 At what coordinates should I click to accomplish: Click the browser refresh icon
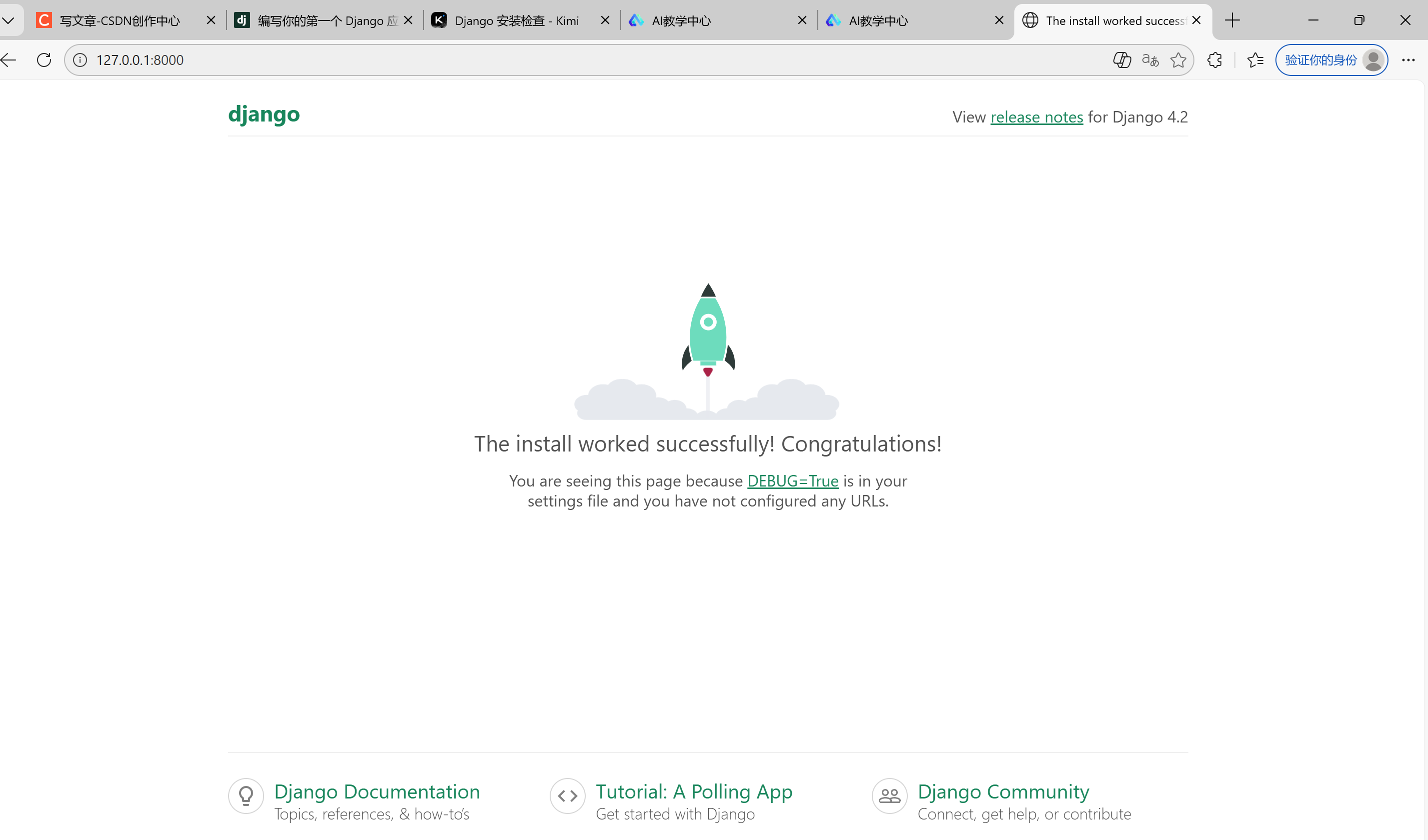tap(44, 60)
